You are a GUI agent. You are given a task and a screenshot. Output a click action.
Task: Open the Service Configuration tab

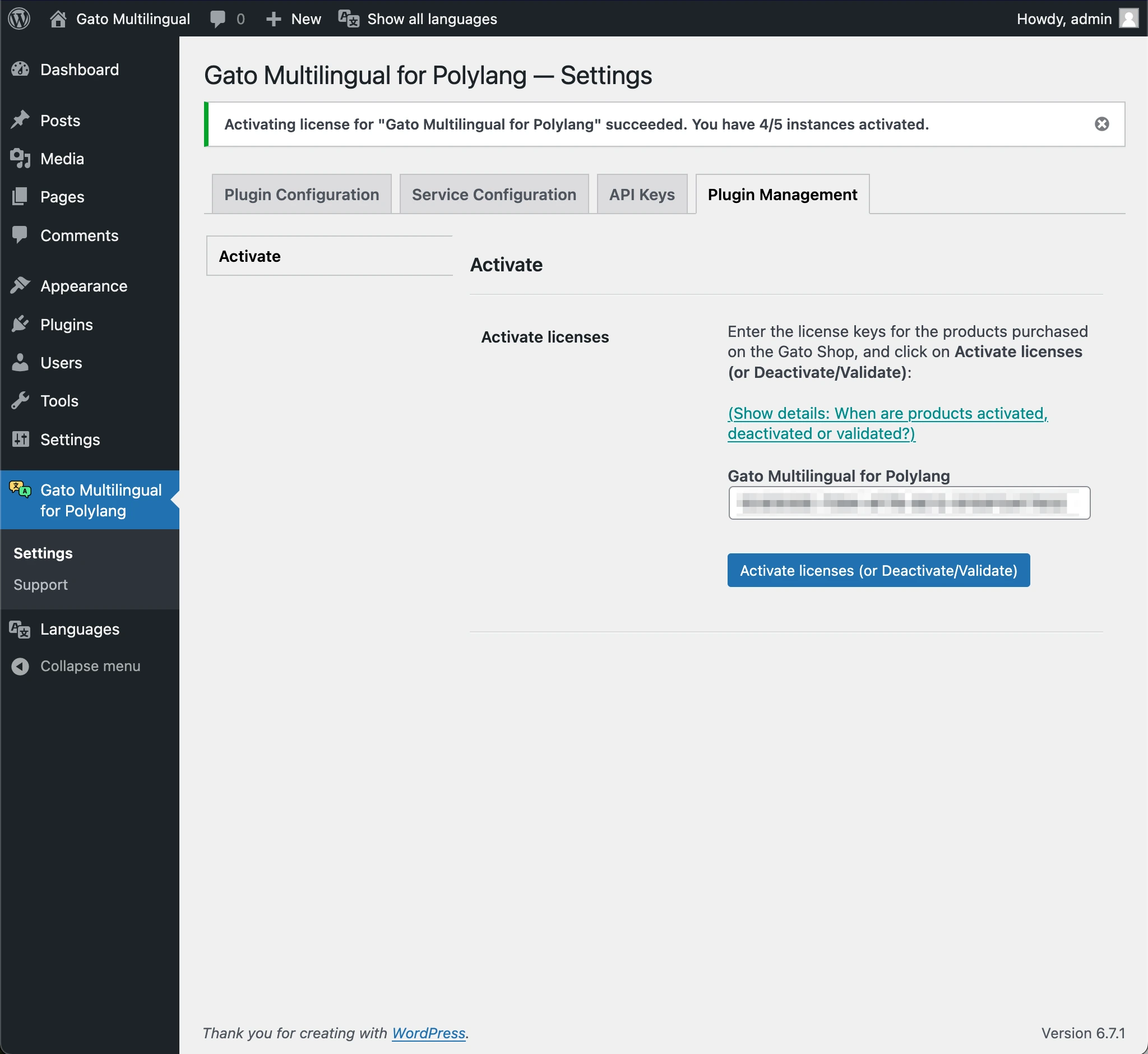point(493,195)
